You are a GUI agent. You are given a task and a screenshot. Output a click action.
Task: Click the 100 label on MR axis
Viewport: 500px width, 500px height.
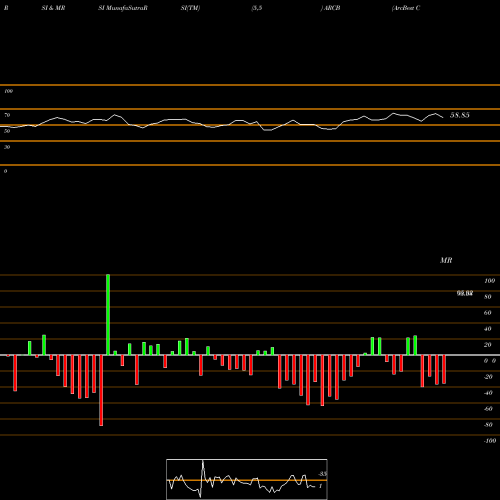pyautogui.click(x=490, y=281)
